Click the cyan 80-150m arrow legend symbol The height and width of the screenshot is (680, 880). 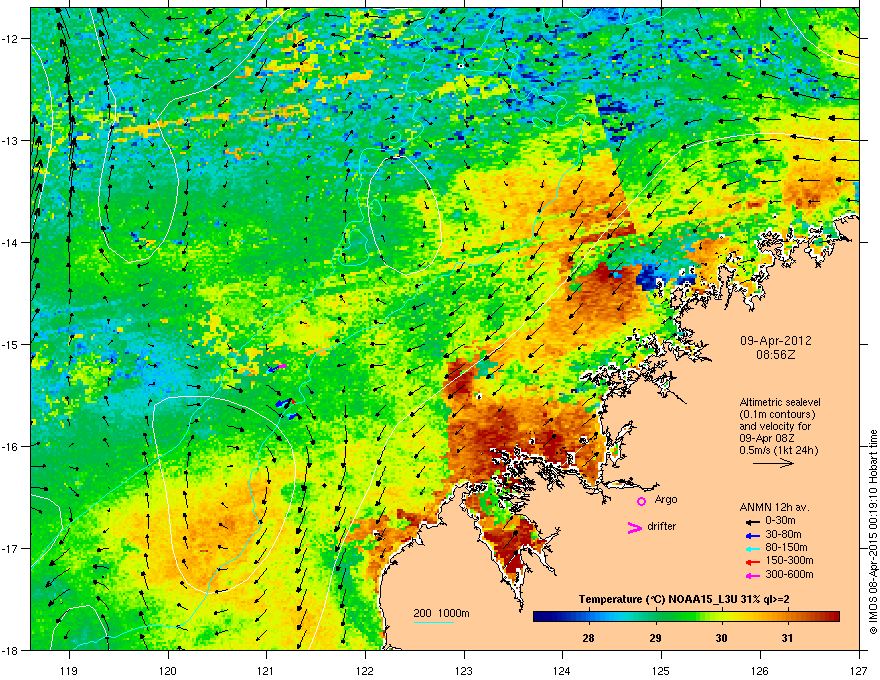[752, 548]
